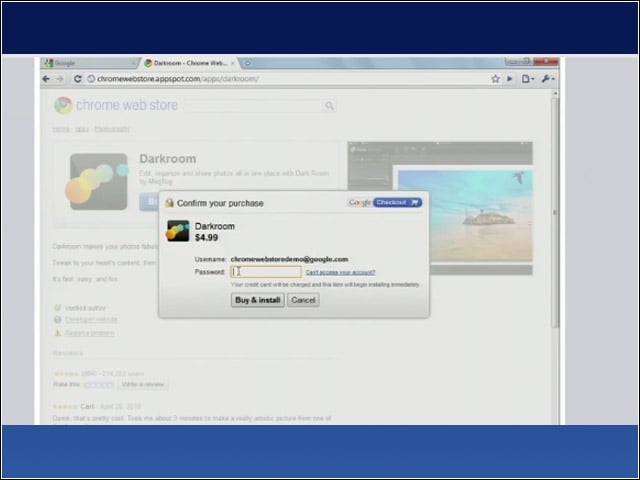
Task: Click the large Darkroom app icon
Action: click(x=98, y=182)
